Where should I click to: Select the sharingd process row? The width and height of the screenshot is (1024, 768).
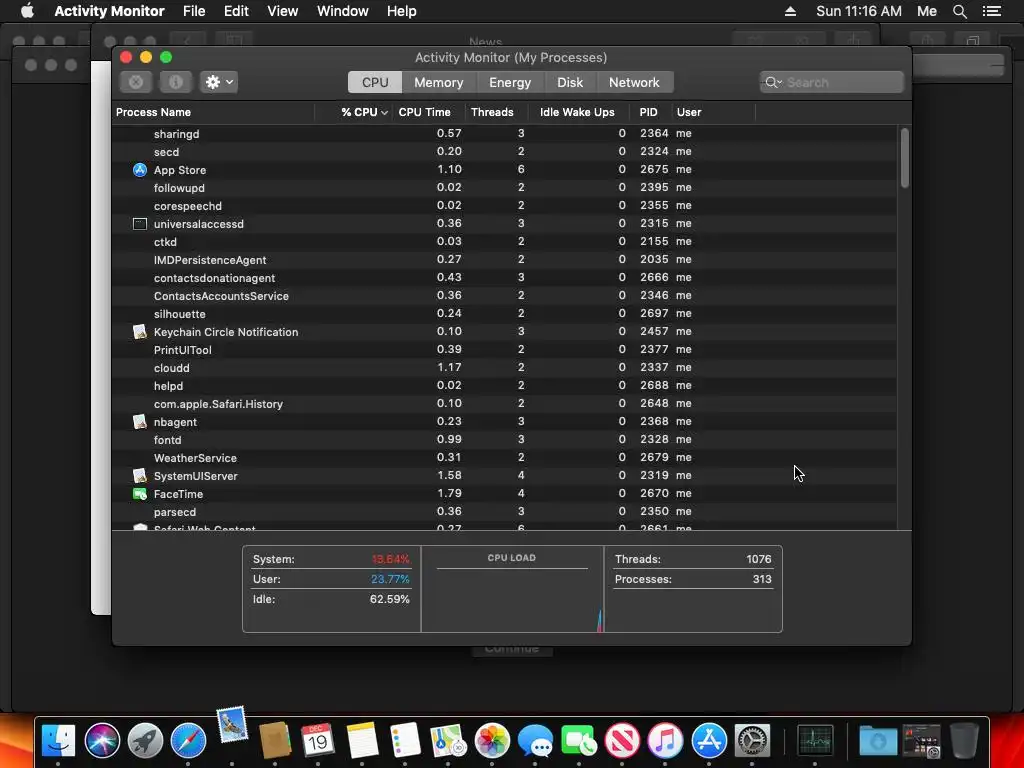pyautogui.click(x=505, y=134)
